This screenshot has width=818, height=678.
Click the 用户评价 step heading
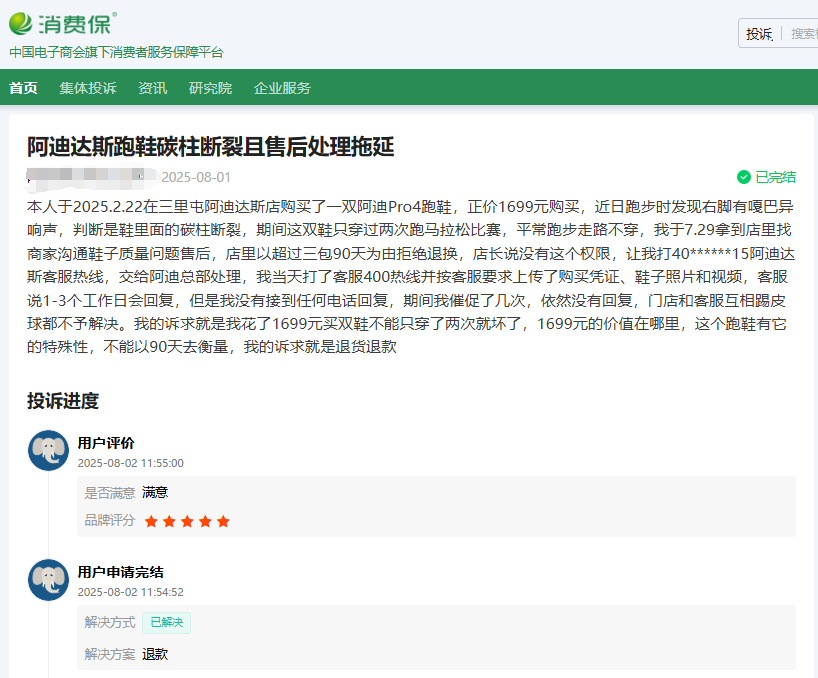tap(106, 443)
